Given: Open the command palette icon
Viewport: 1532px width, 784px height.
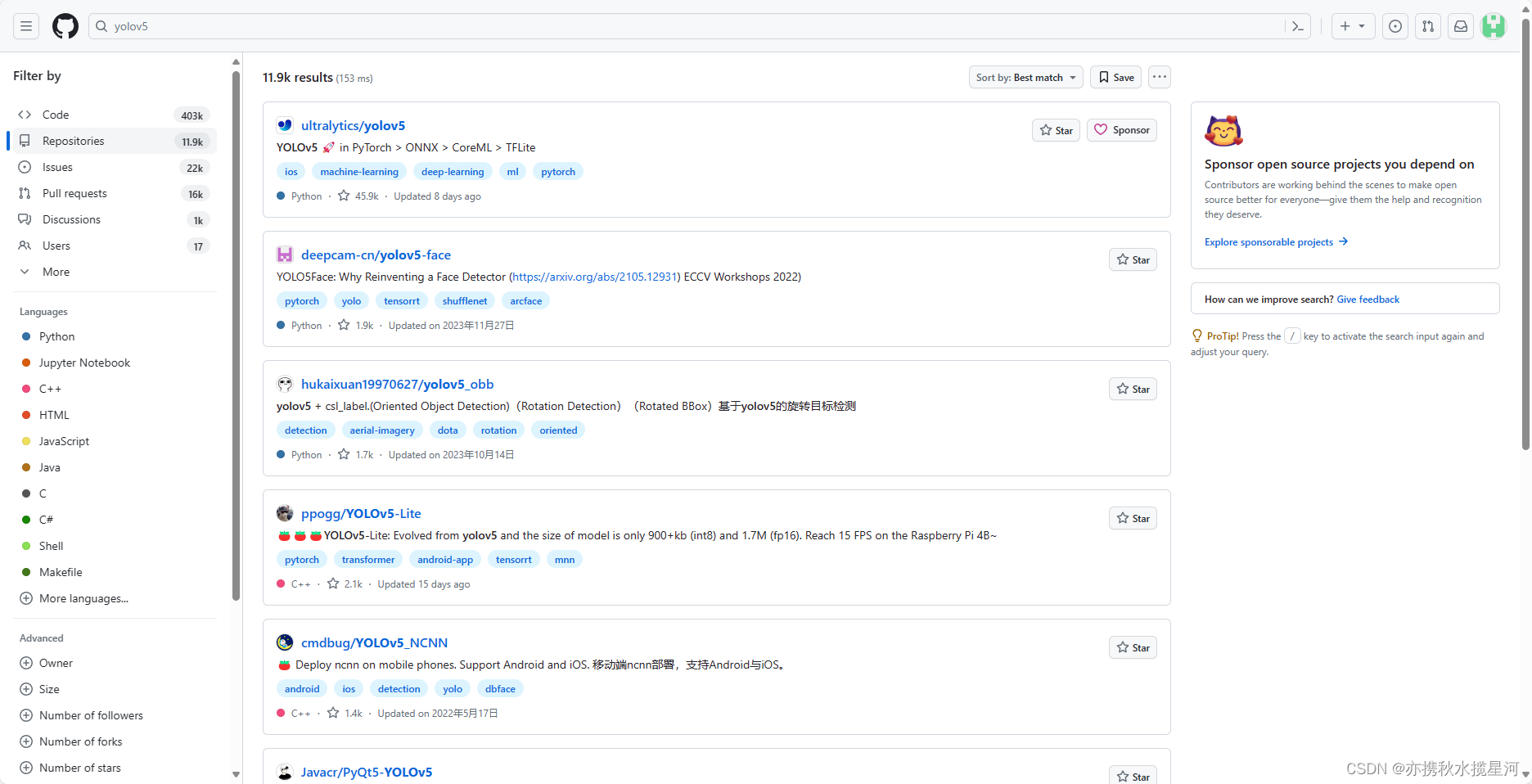Looking at the screenshot, I should tap(1297, 26).
